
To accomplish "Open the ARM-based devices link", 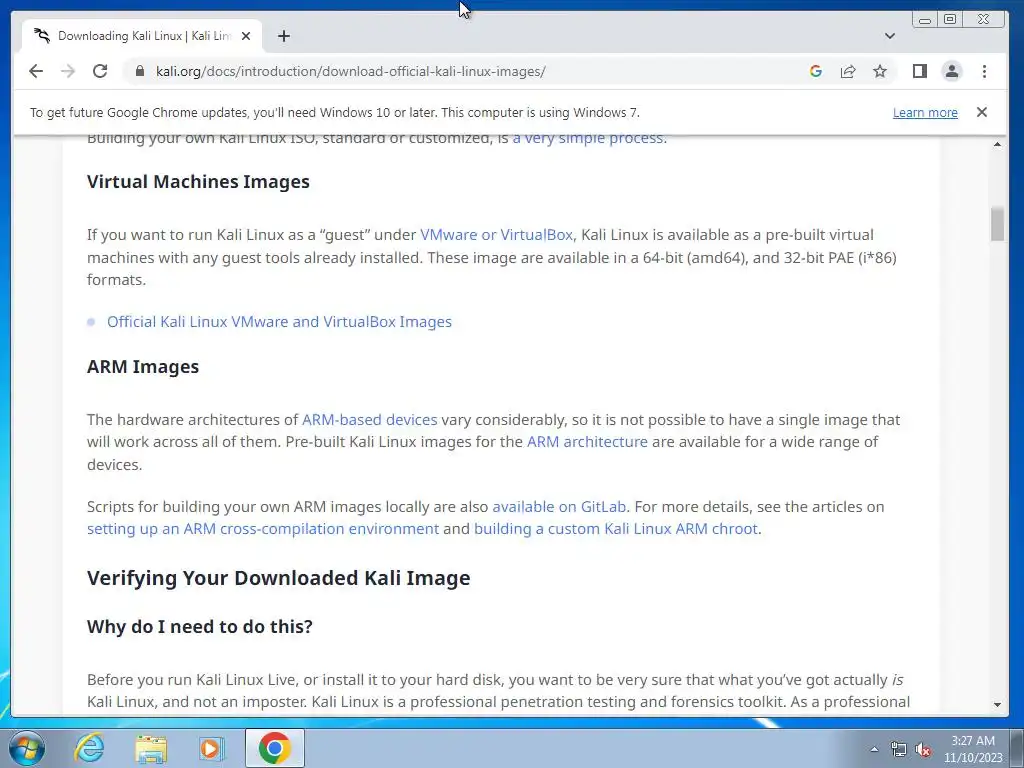I will click(x=370, y=420).
